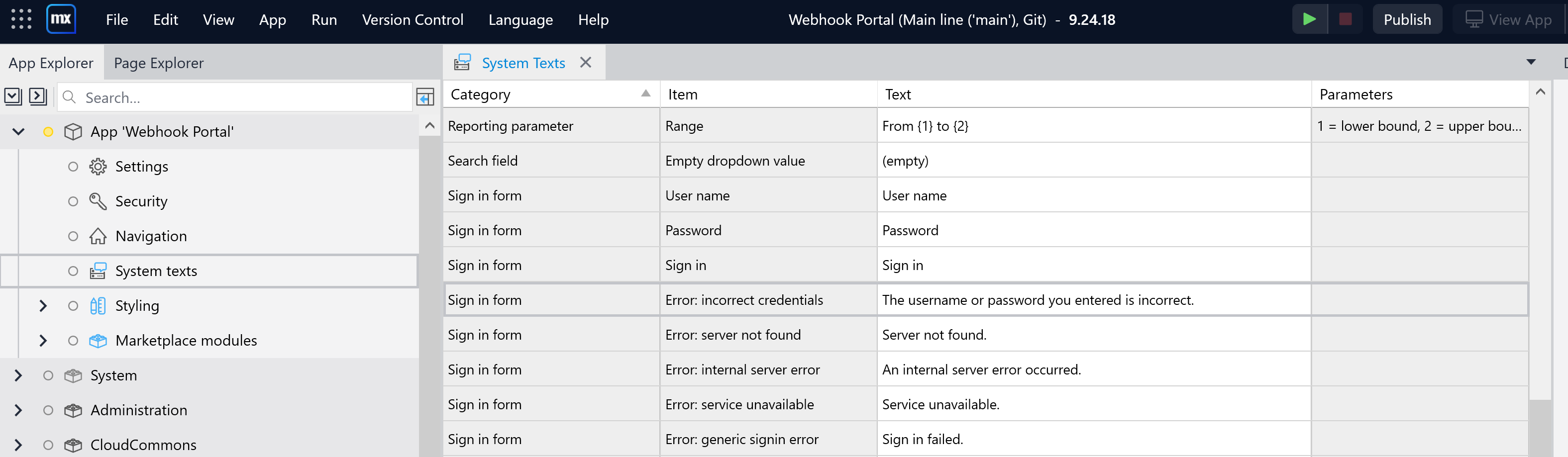Open the app switcher grid icon
This screenshot has height=457, width=1568.
[21, 19]
